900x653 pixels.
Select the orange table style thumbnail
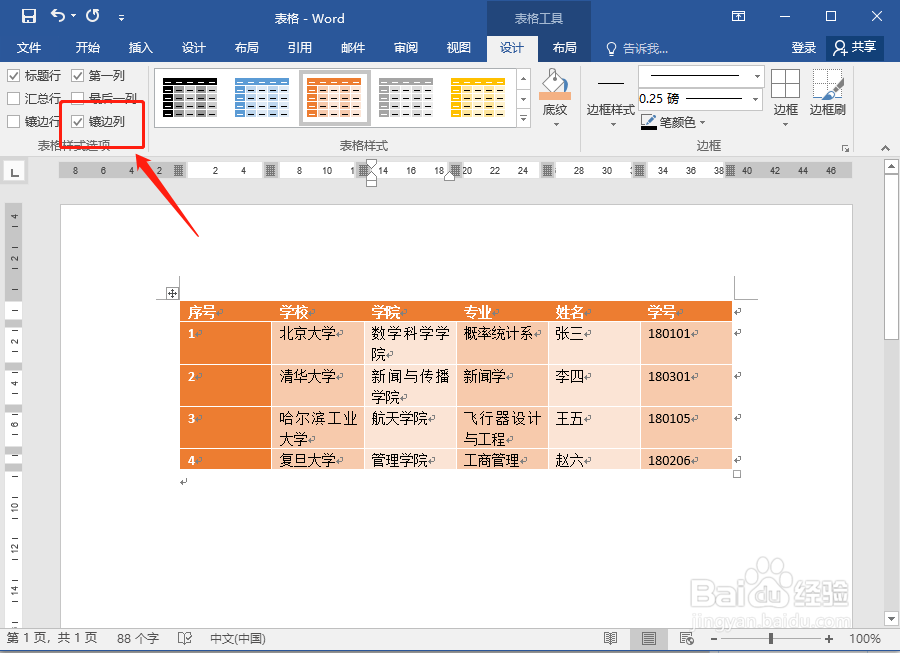[x=334, y=98]
